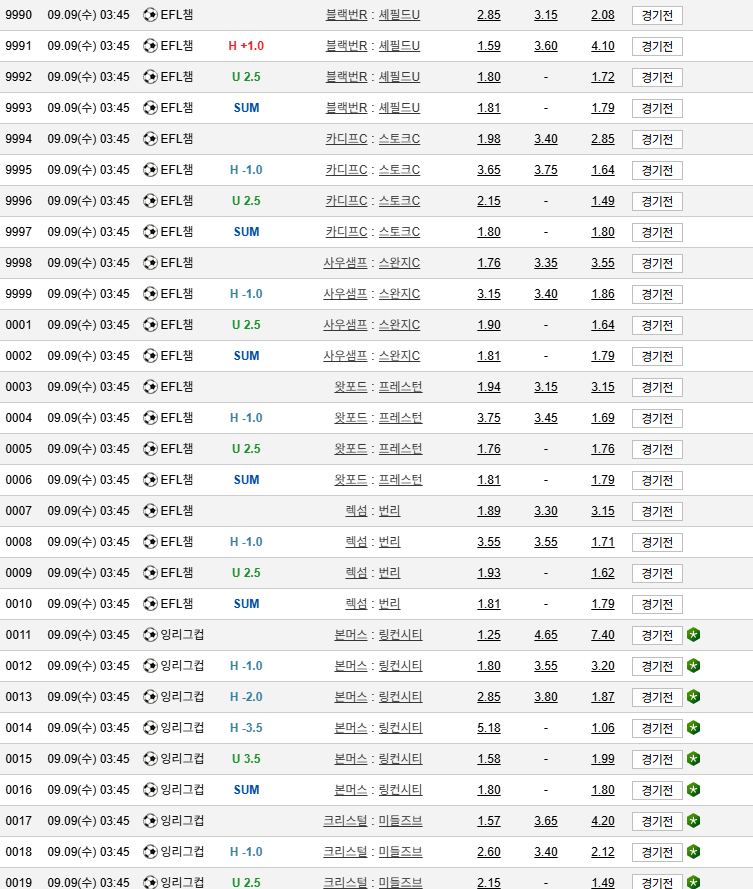Open 스완지C team link on row 9998
753x889 pixels.
point(400,263)
